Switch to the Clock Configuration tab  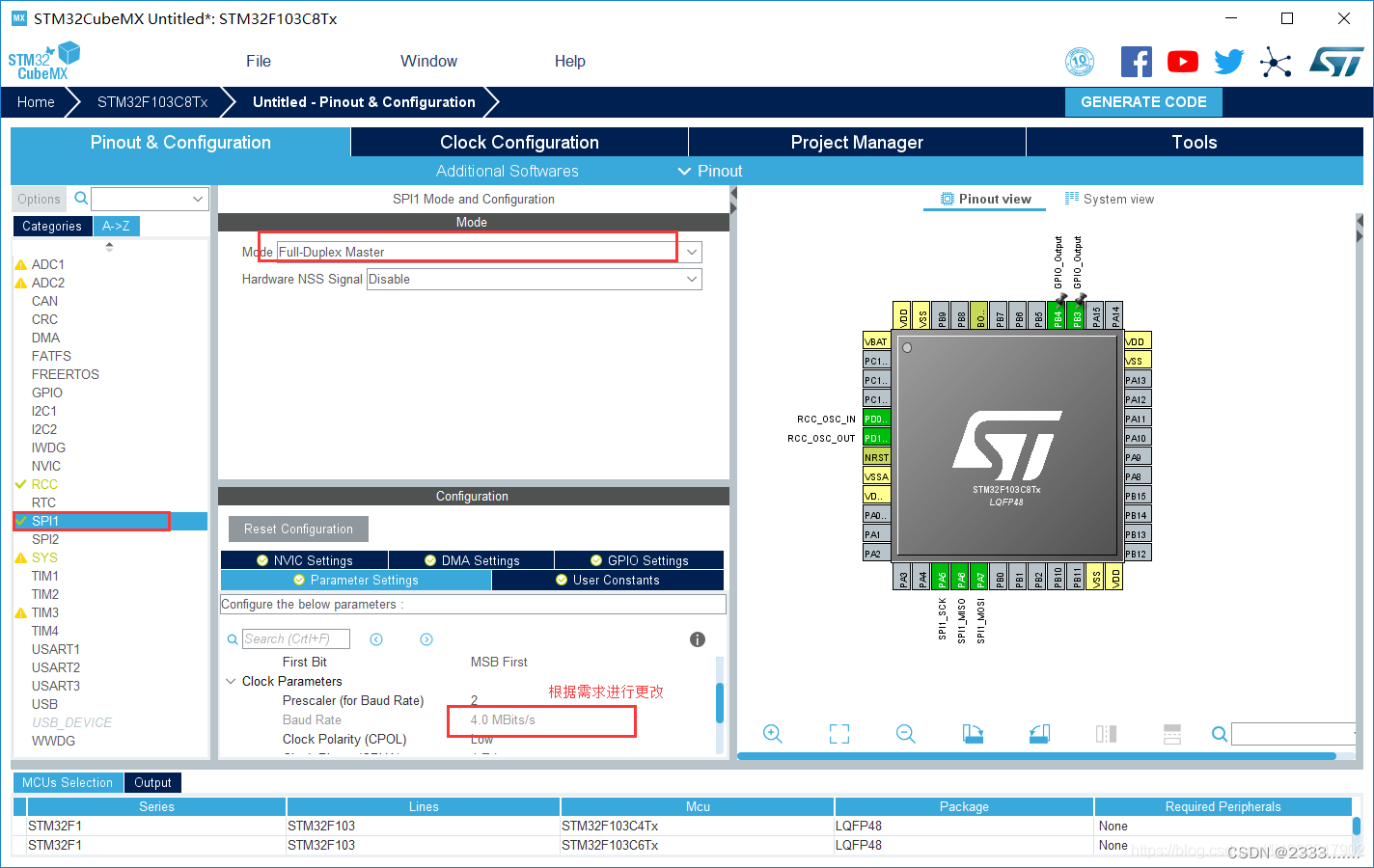[x=518, y=142]
